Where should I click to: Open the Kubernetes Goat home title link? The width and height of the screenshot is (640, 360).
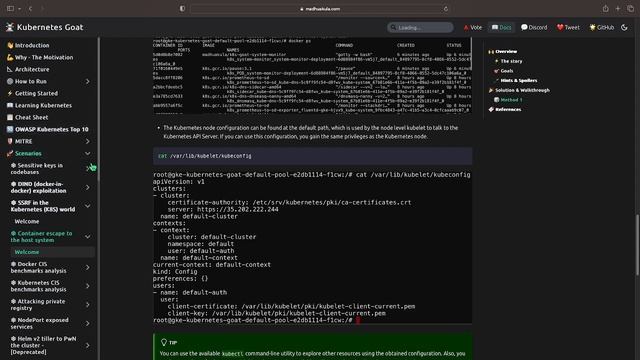point(50,27)
